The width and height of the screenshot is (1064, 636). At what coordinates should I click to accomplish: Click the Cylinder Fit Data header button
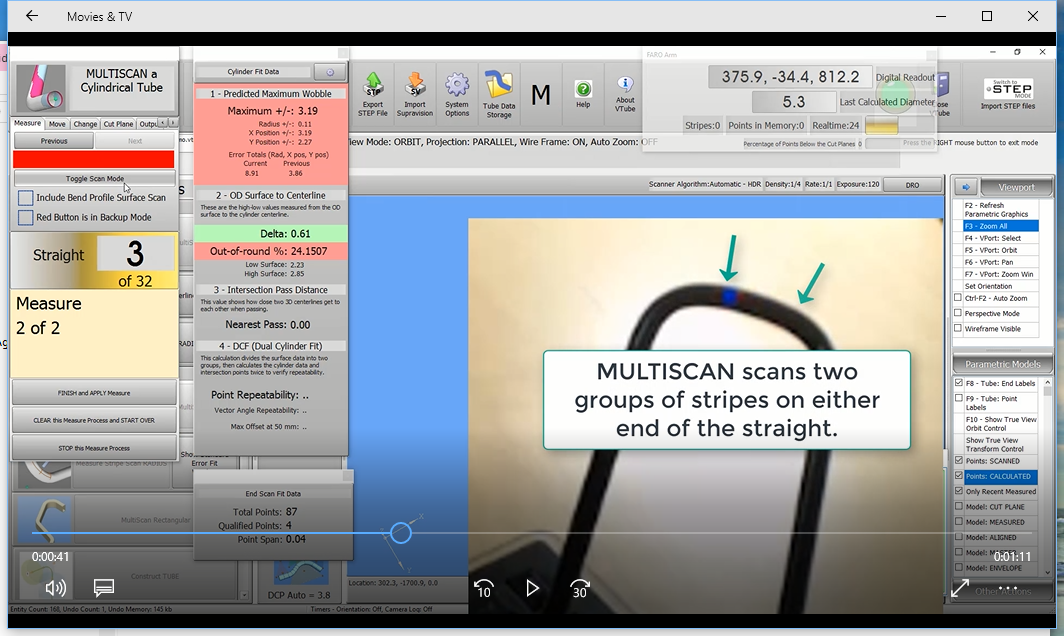(253, 72)
